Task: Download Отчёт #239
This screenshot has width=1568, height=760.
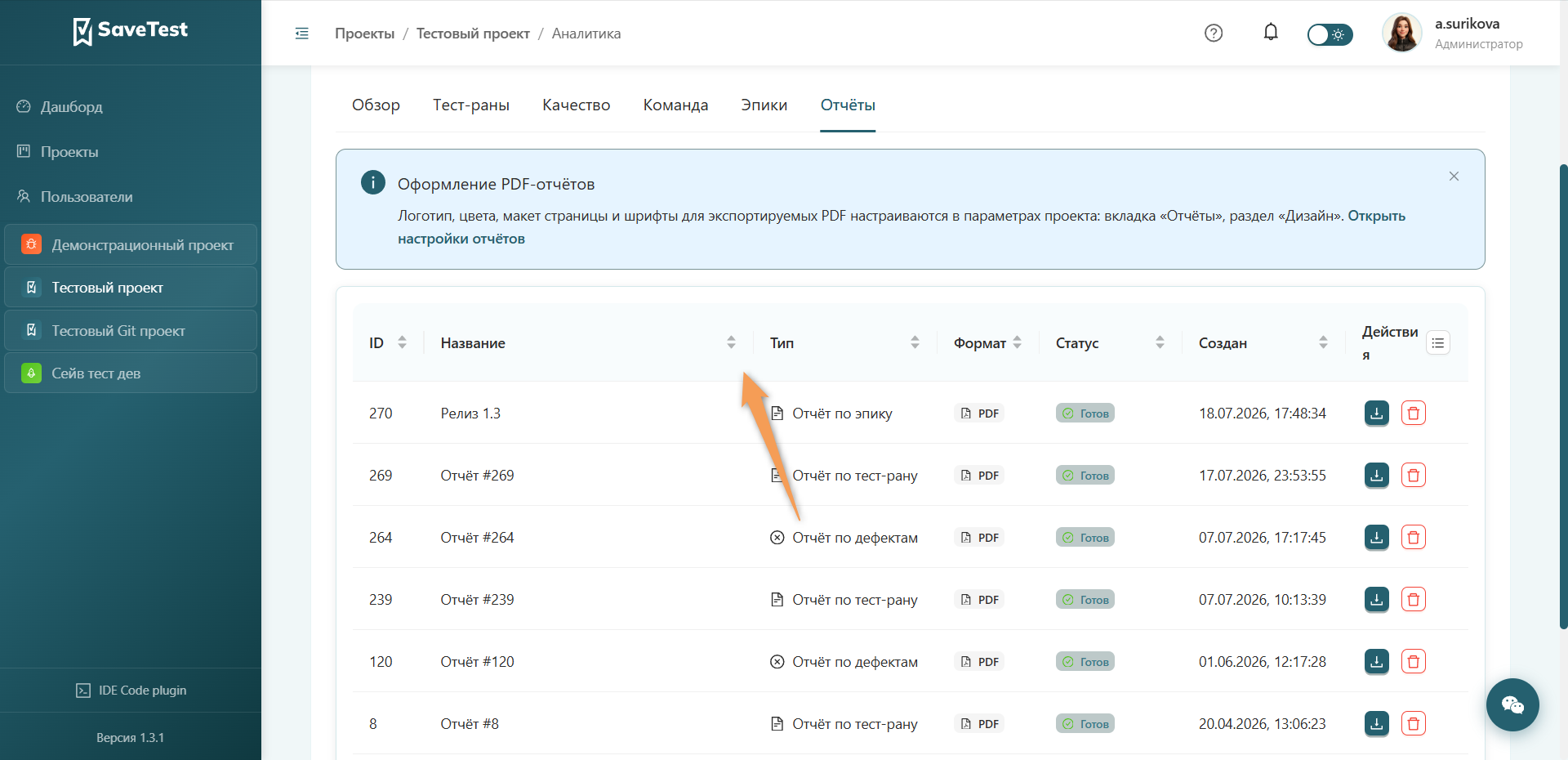Action: pos(1377,600)
